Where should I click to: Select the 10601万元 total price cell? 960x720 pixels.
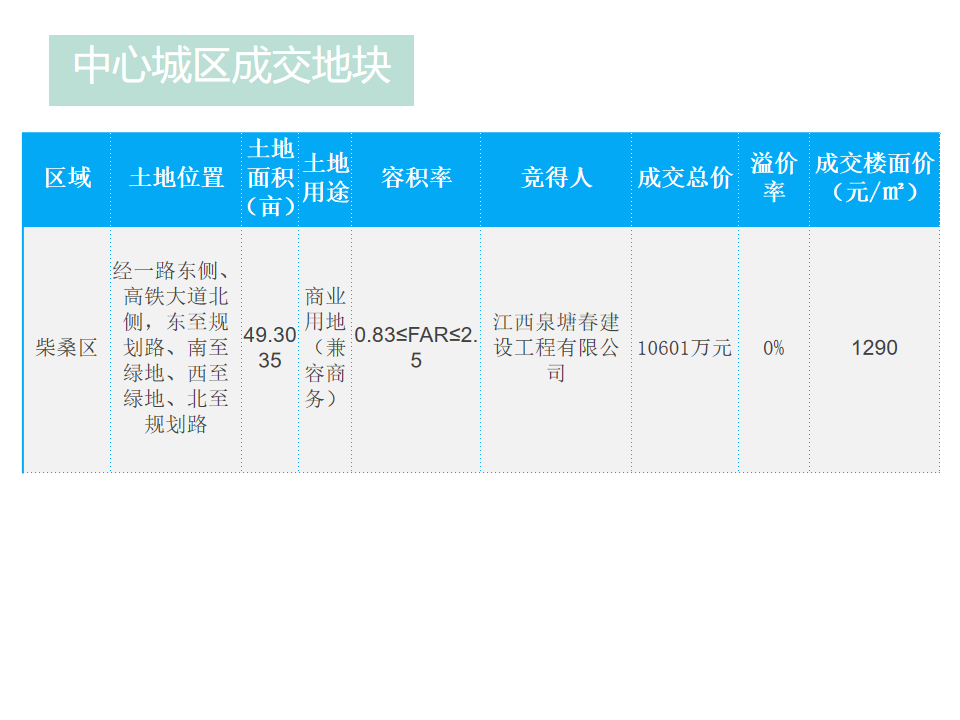coord(685,349)
